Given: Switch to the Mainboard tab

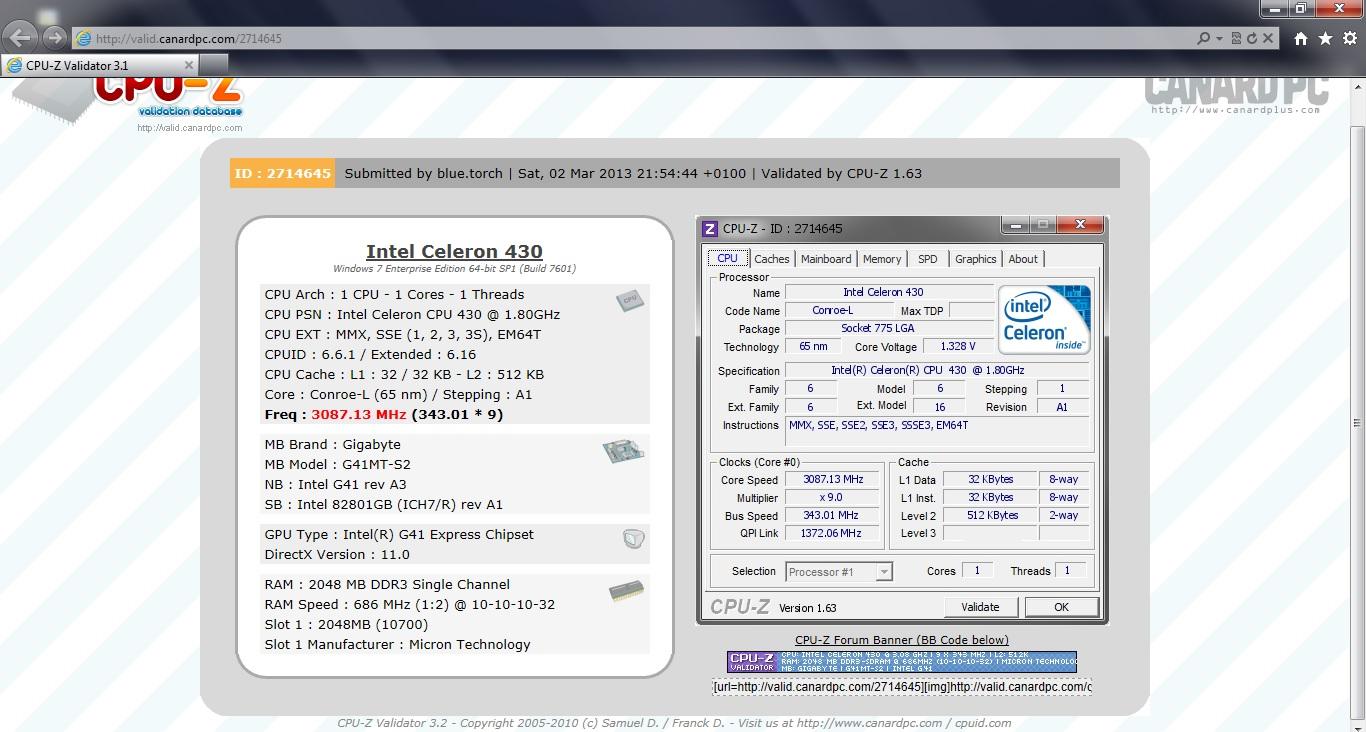Looking at the screenshot, I should (826, 259).
